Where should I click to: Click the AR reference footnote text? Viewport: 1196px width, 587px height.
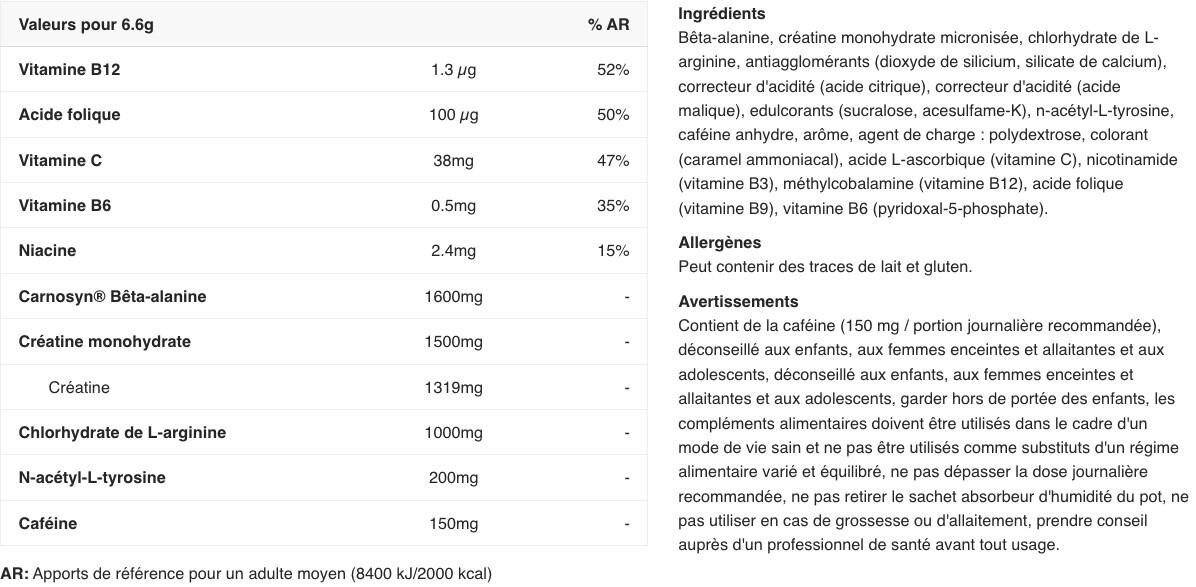click(x=246, y=573)
